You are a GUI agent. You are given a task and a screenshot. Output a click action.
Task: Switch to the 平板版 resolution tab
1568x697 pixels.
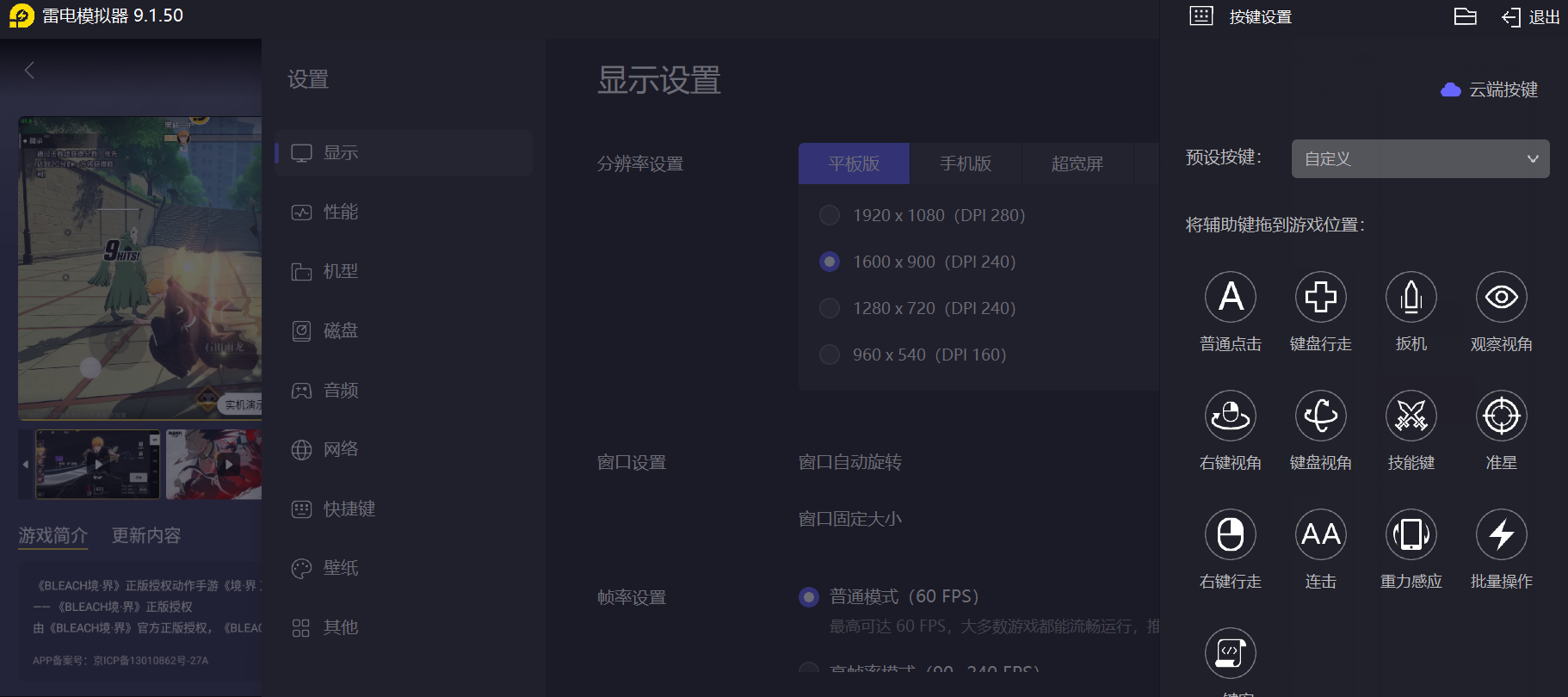(854, 163)
